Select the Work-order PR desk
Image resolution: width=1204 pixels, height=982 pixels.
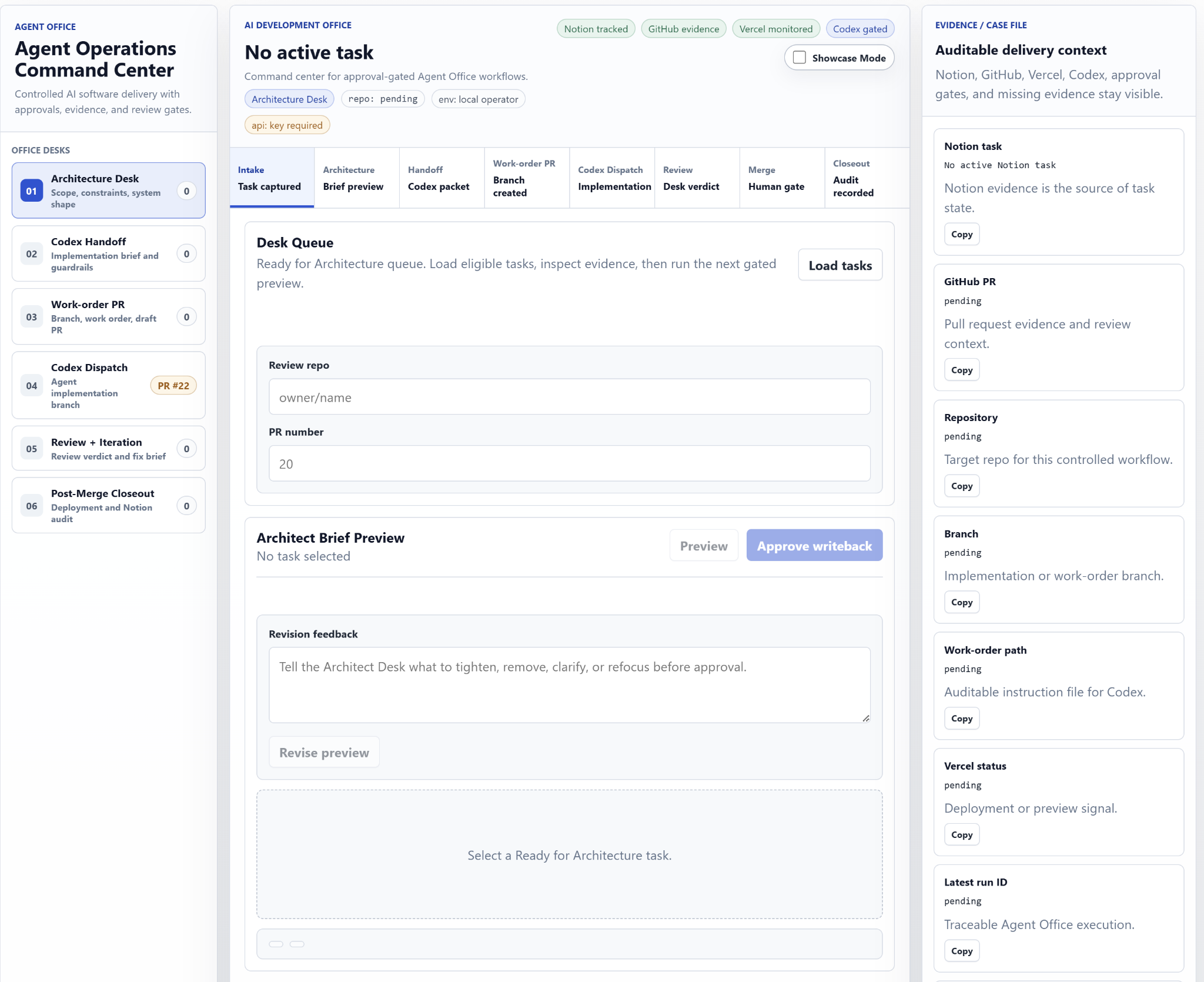click(x=109, y=316)
